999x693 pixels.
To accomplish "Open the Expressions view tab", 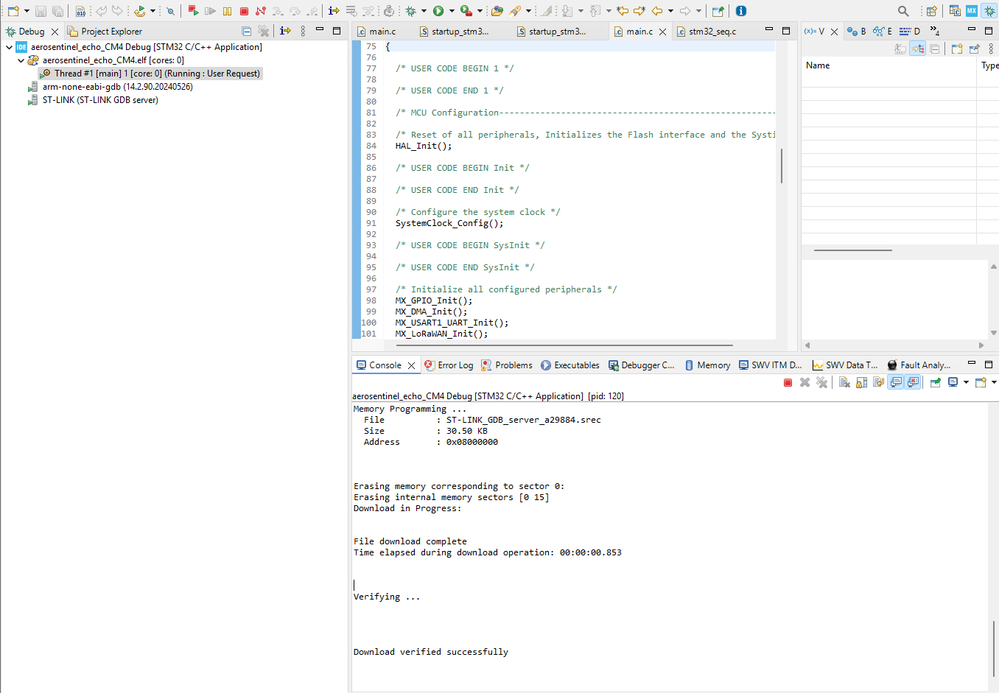I will pyautogui.click(x=882, y=31).
